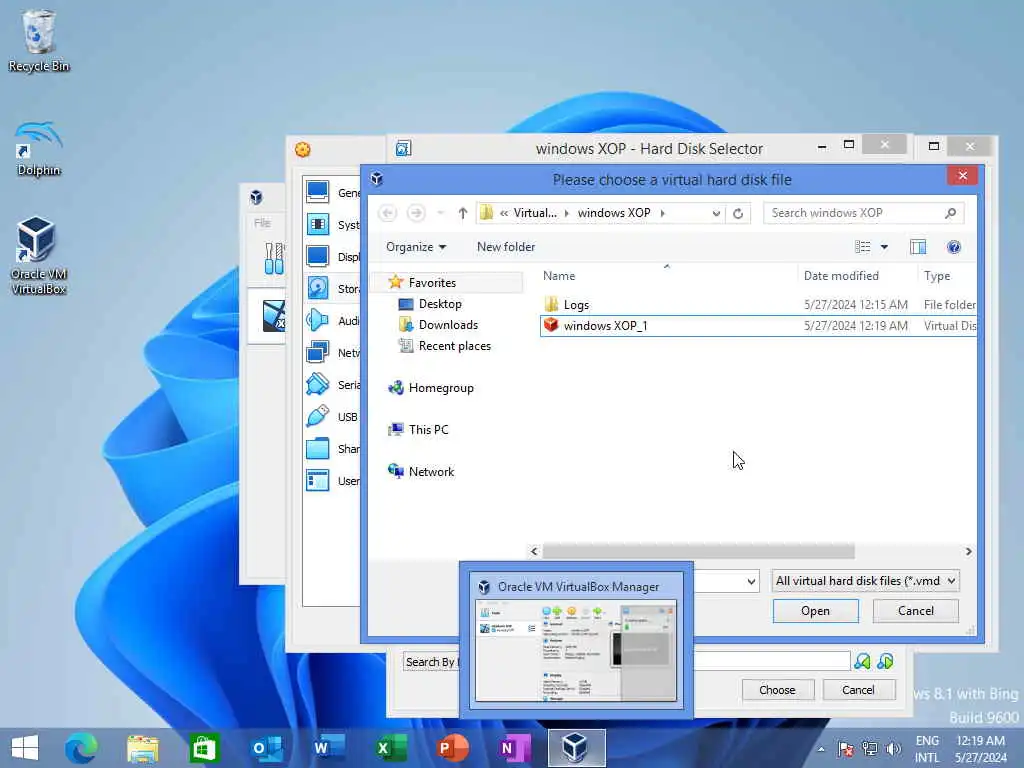Click Choose in Hard Disk Selector

(777, 690)
